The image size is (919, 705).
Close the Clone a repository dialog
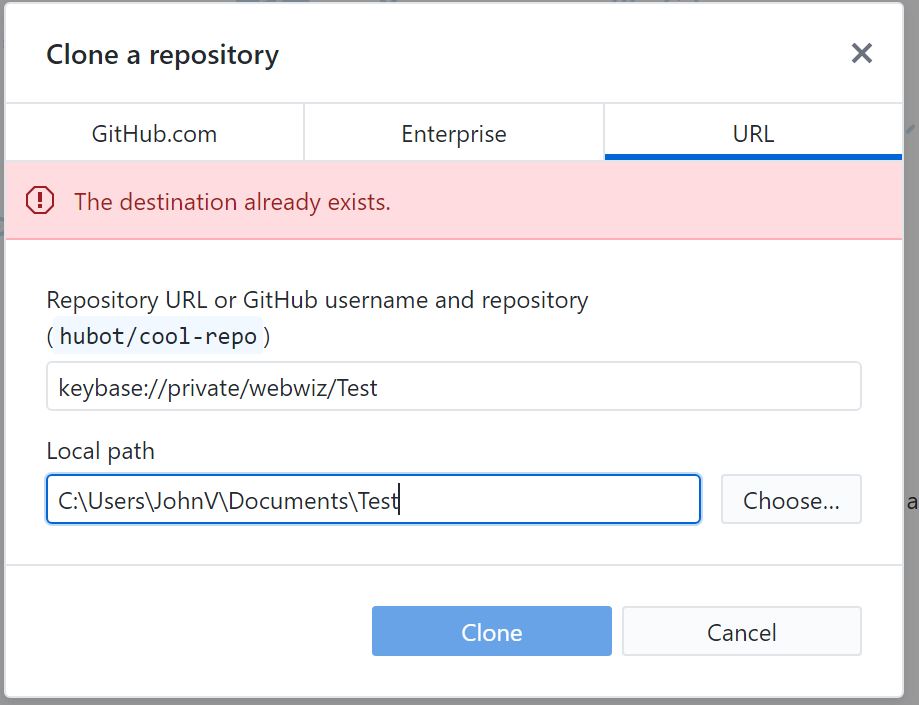(x=862, y=54)
